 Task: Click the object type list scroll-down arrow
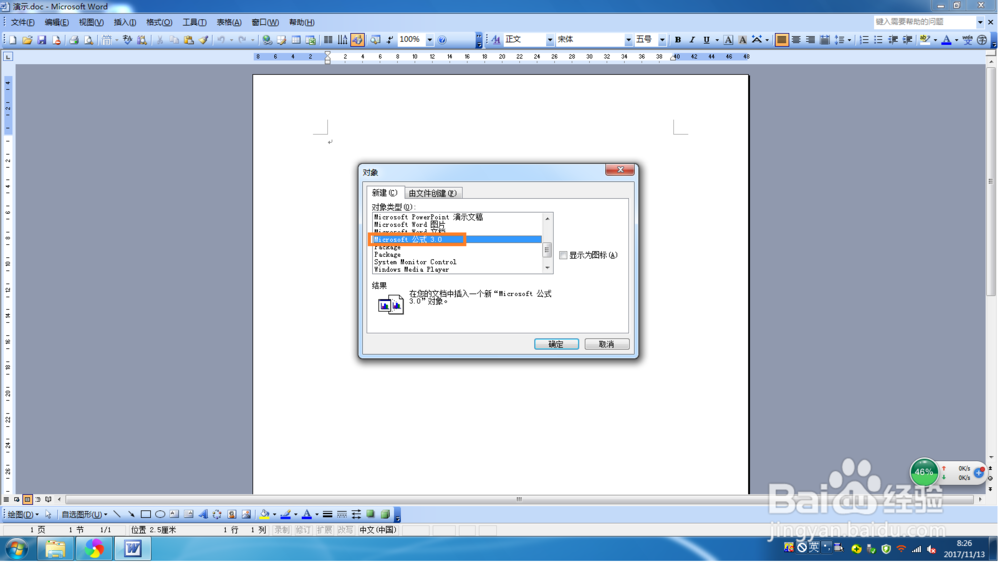[548, 269]
